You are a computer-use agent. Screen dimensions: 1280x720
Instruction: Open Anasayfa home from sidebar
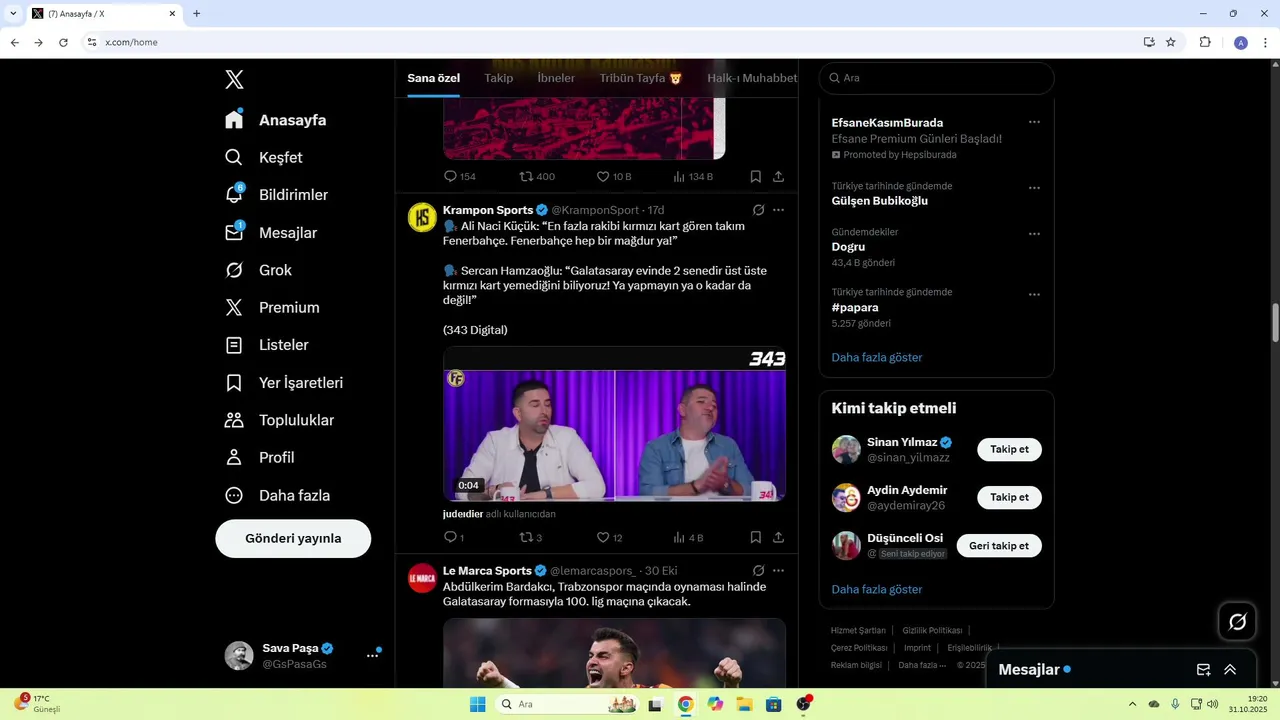[x=276, y=120]
